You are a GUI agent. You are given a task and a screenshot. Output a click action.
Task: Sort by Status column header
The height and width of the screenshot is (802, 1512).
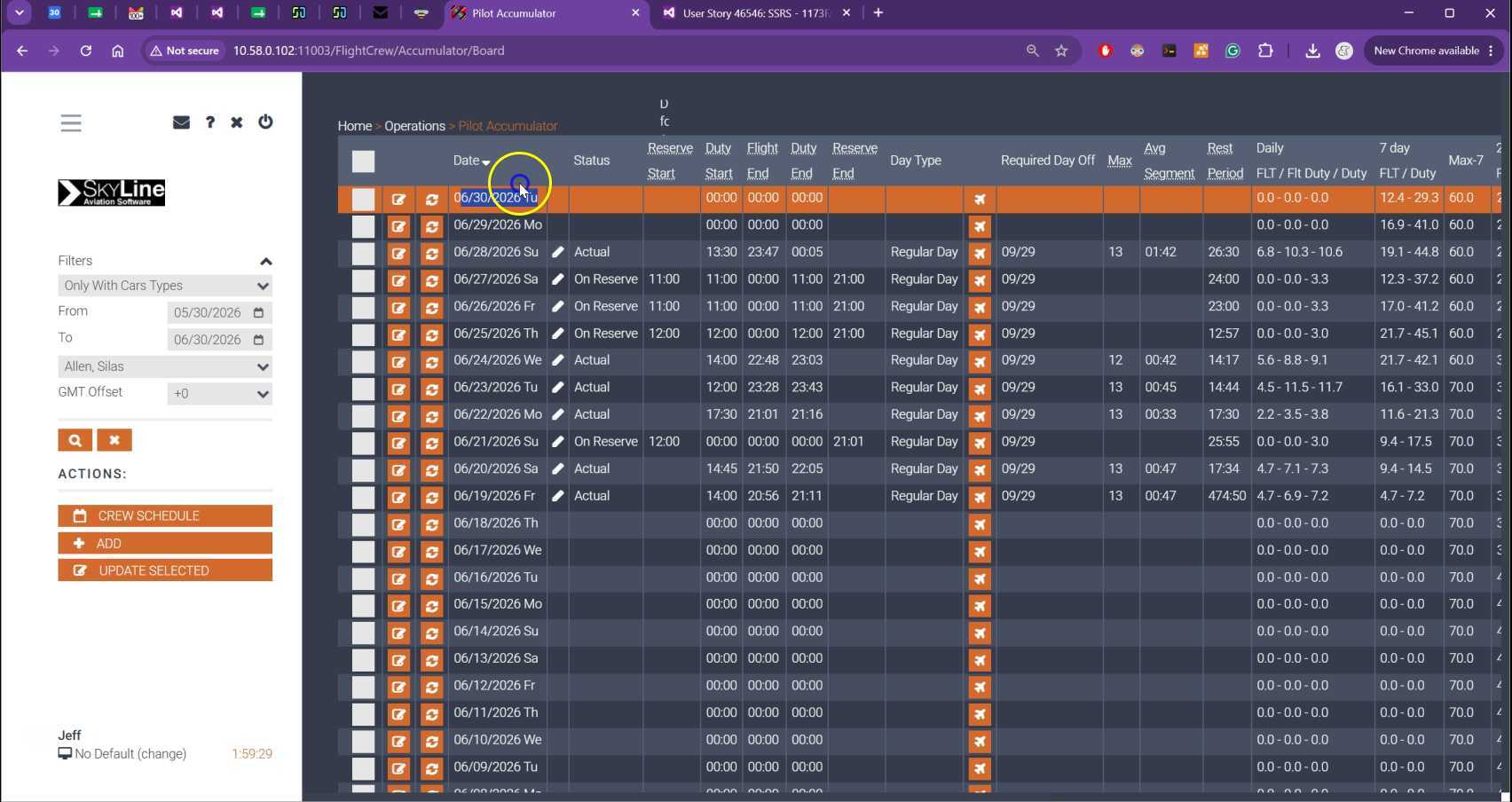tap(591, 161)
